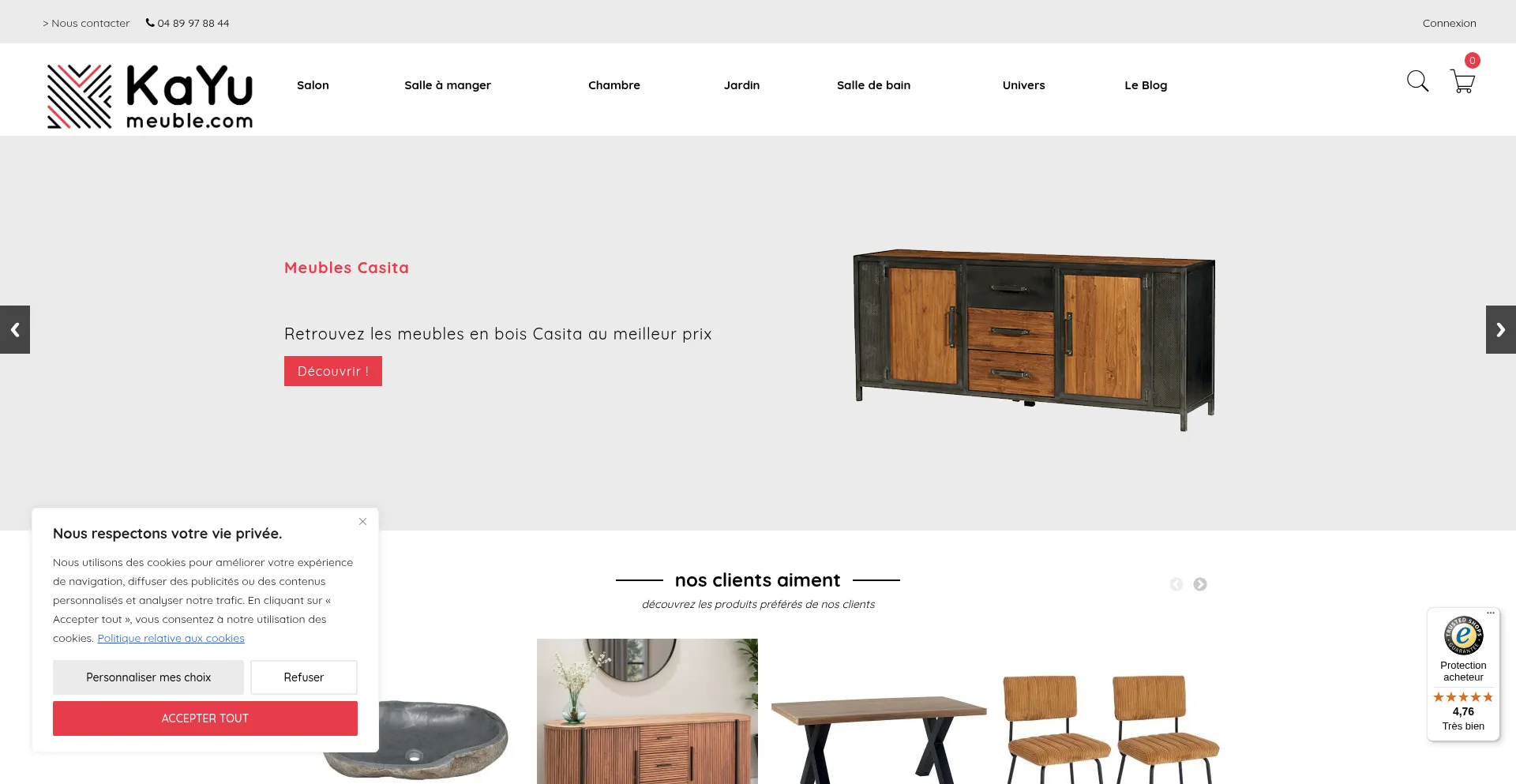This screenshot has height=784, width=1516.
Task: Show previous products in clients carousel
Action: [1176, 584]
